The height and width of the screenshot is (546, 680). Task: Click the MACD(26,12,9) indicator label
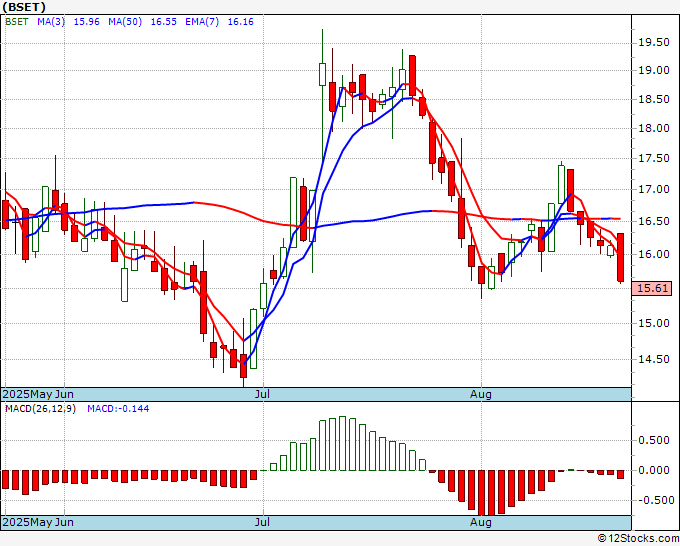pyautogui.click(x=40, y=409)
